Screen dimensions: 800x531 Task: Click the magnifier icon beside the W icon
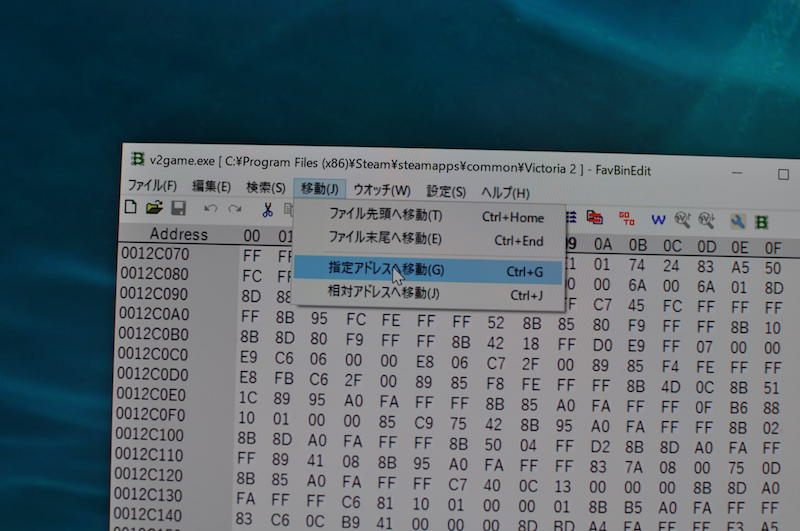[x=682, y=220]
